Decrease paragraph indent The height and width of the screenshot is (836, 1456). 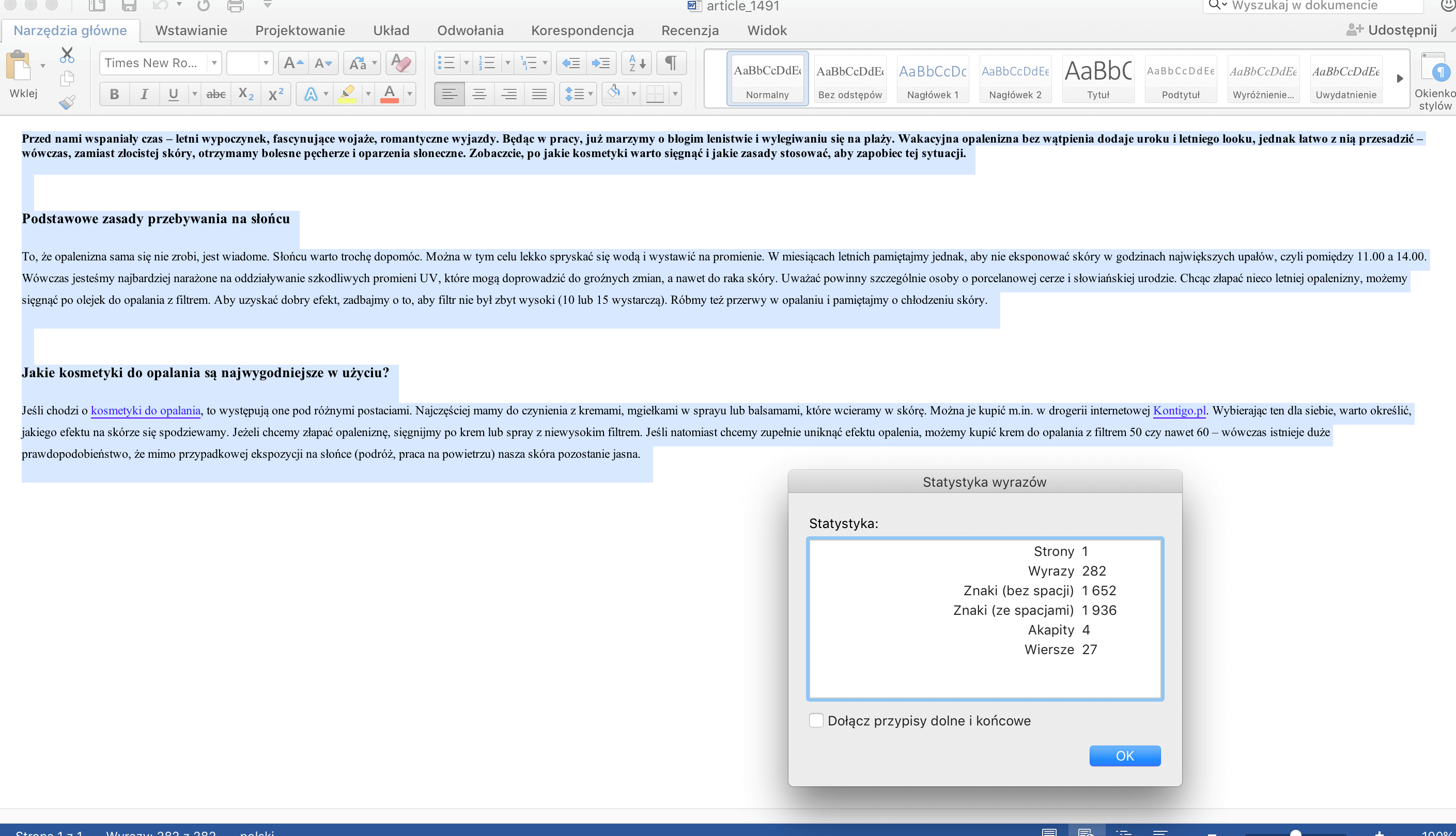point(571,63)
